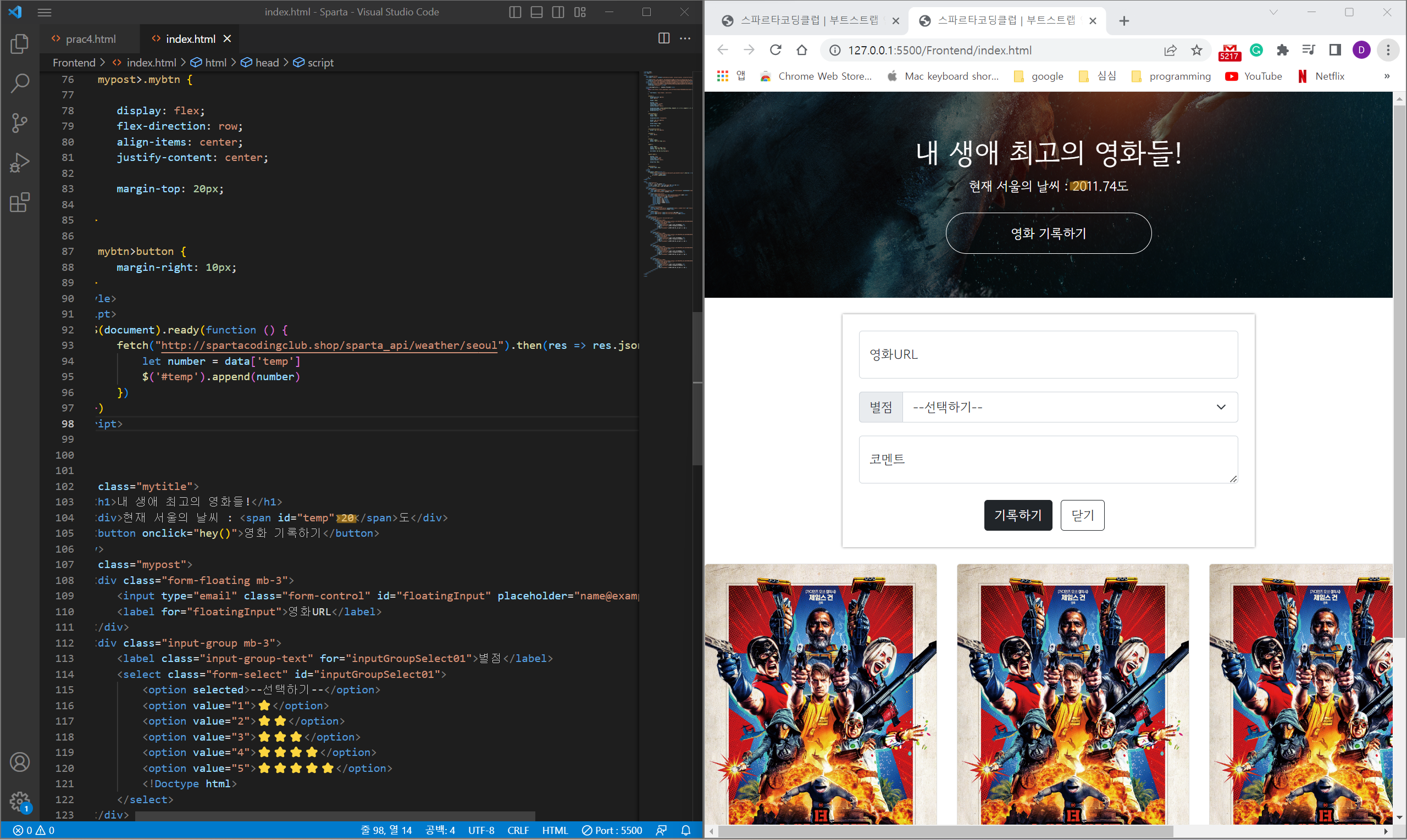The image size is (1407, 840).
Task: Toggle the bottom panel layout icon
Action: point(537,12)
